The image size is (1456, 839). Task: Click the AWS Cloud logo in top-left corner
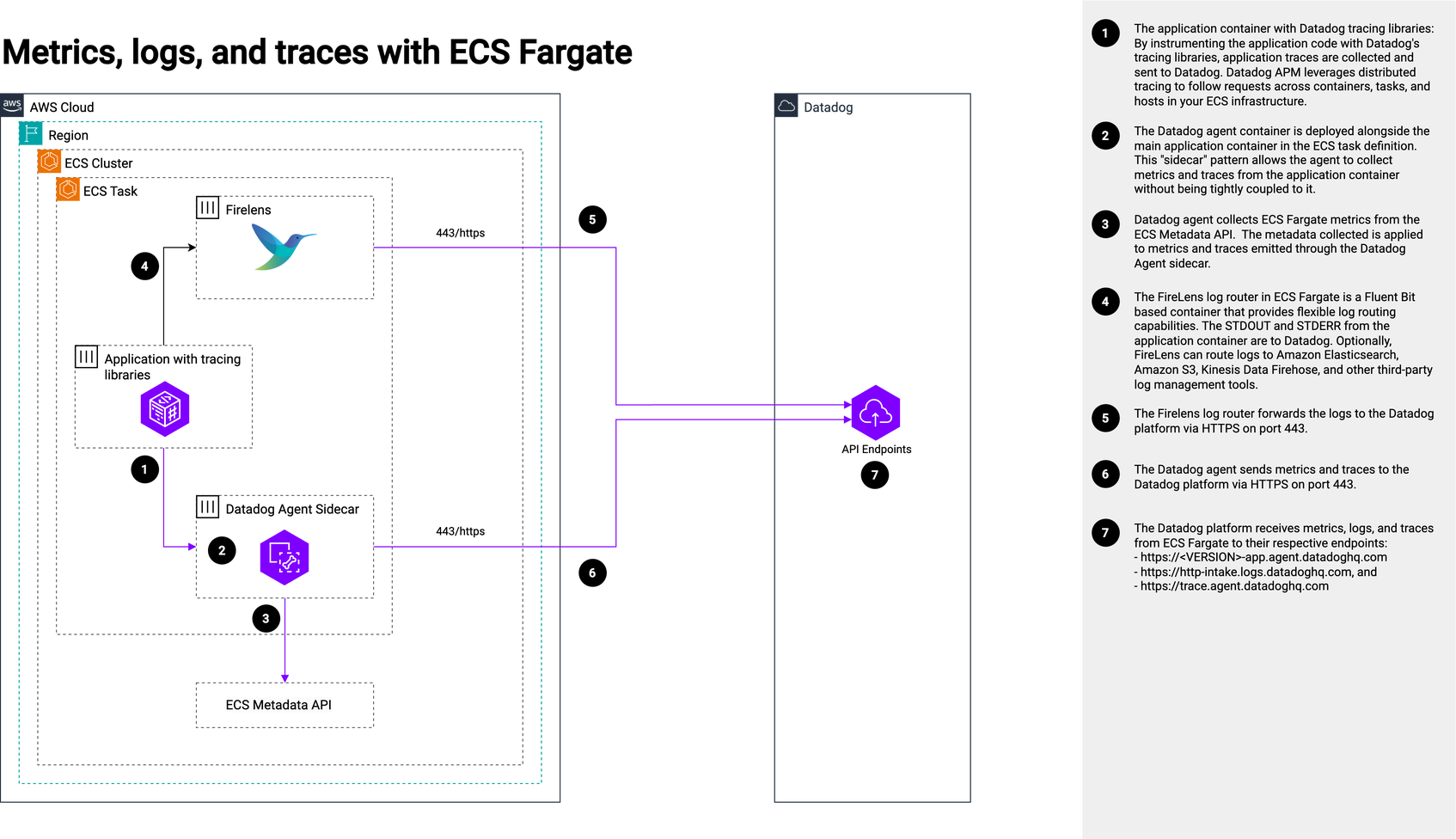point(12,105)
